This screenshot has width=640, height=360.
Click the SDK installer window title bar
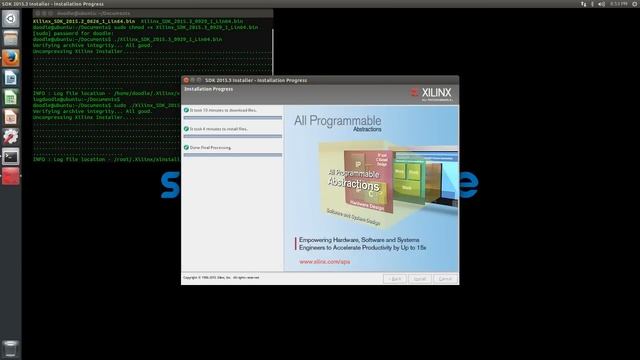point(320,80)
